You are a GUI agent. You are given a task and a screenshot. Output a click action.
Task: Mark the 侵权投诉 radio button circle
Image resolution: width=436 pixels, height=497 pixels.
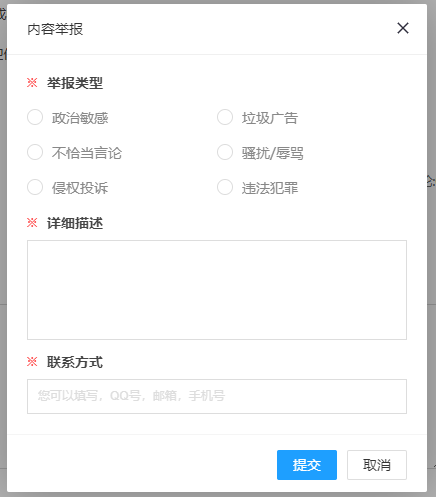coord(35,187)
